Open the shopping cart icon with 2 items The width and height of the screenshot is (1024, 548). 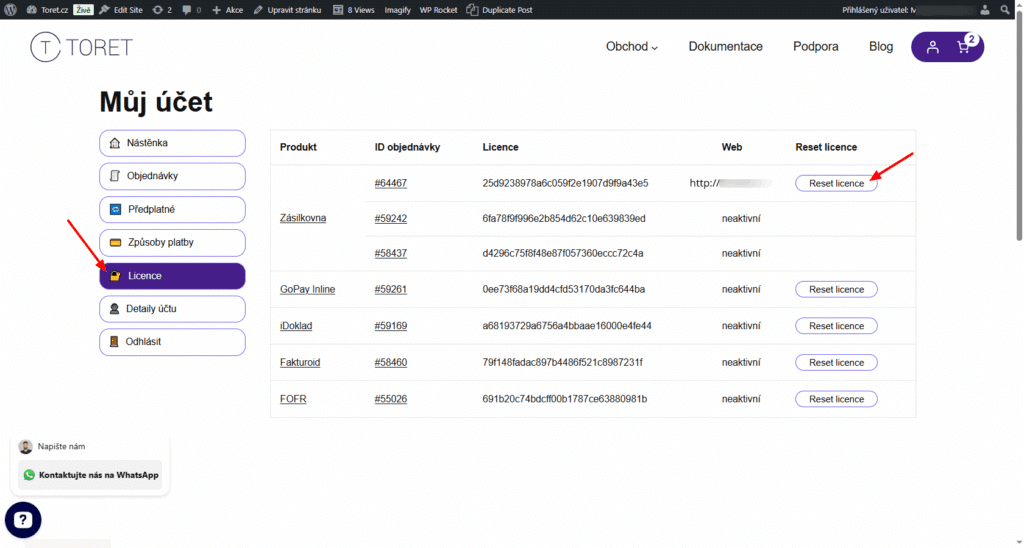pyautogui.click(x=965, y=46)
